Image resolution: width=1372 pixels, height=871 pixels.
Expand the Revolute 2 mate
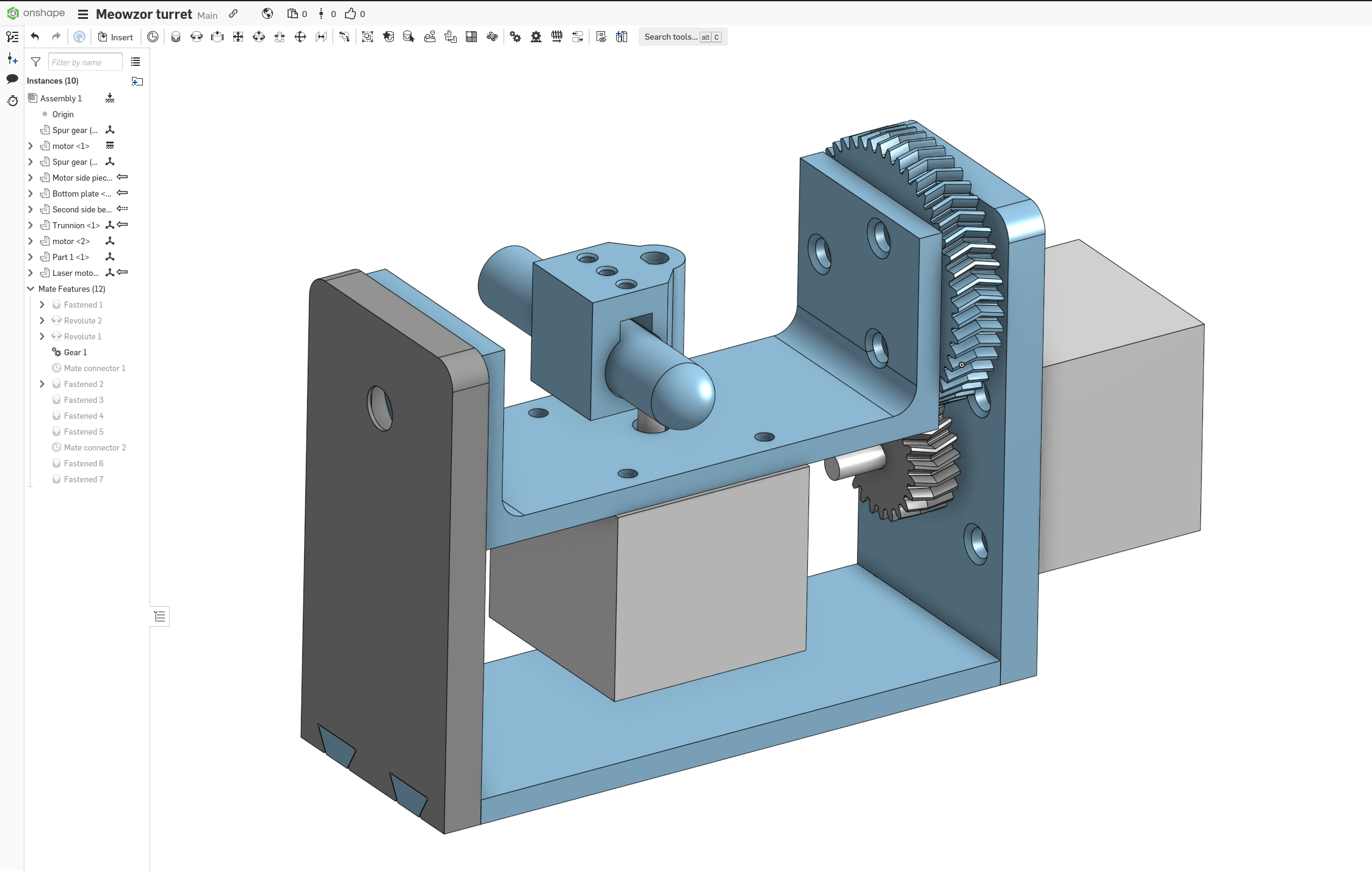click(x=42, y=320)
